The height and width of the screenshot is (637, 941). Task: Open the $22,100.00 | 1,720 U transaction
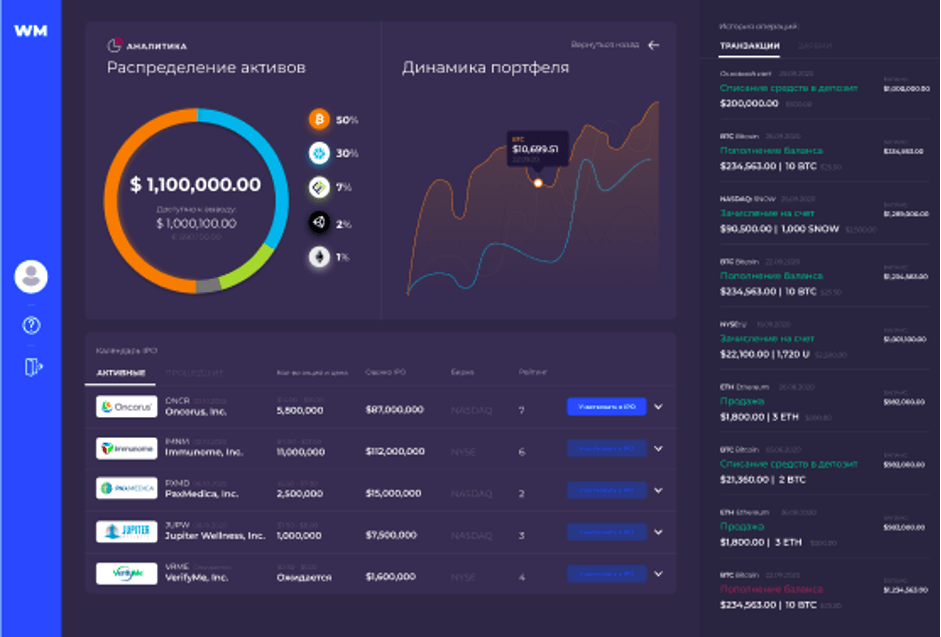point(825,339)
